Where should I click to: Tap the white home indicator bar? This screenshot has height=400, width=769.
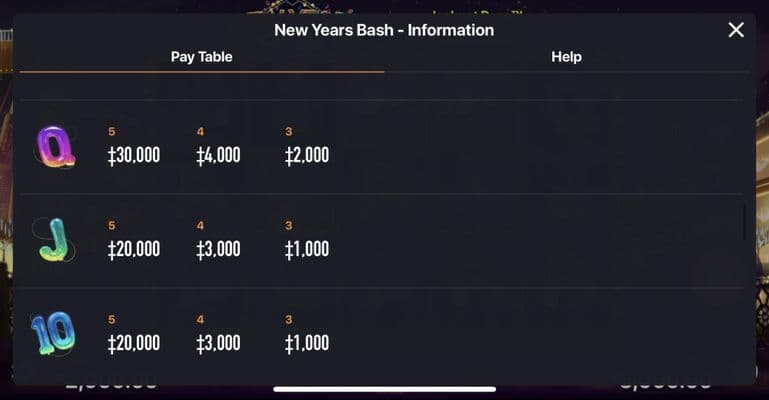click(384, 389)
